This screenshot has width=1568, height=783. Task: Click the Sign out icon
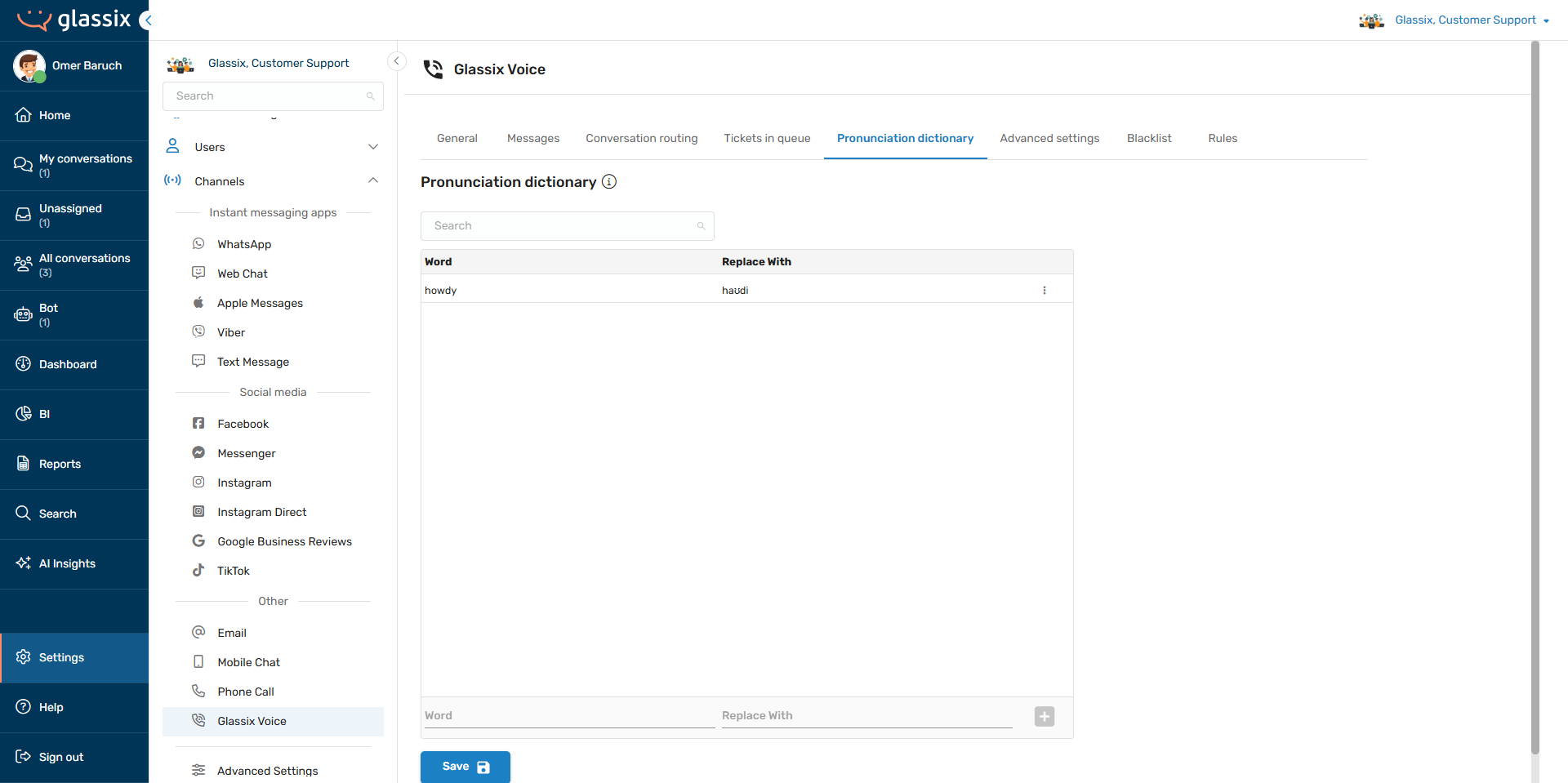pos(23,757)
